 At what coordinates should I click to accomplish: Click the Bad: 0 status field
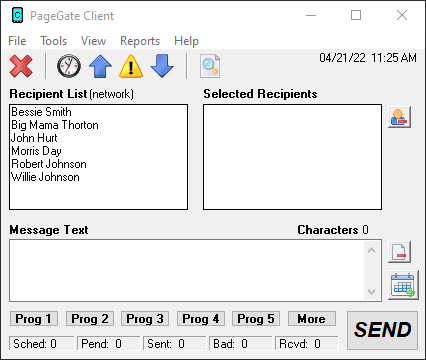240,343
